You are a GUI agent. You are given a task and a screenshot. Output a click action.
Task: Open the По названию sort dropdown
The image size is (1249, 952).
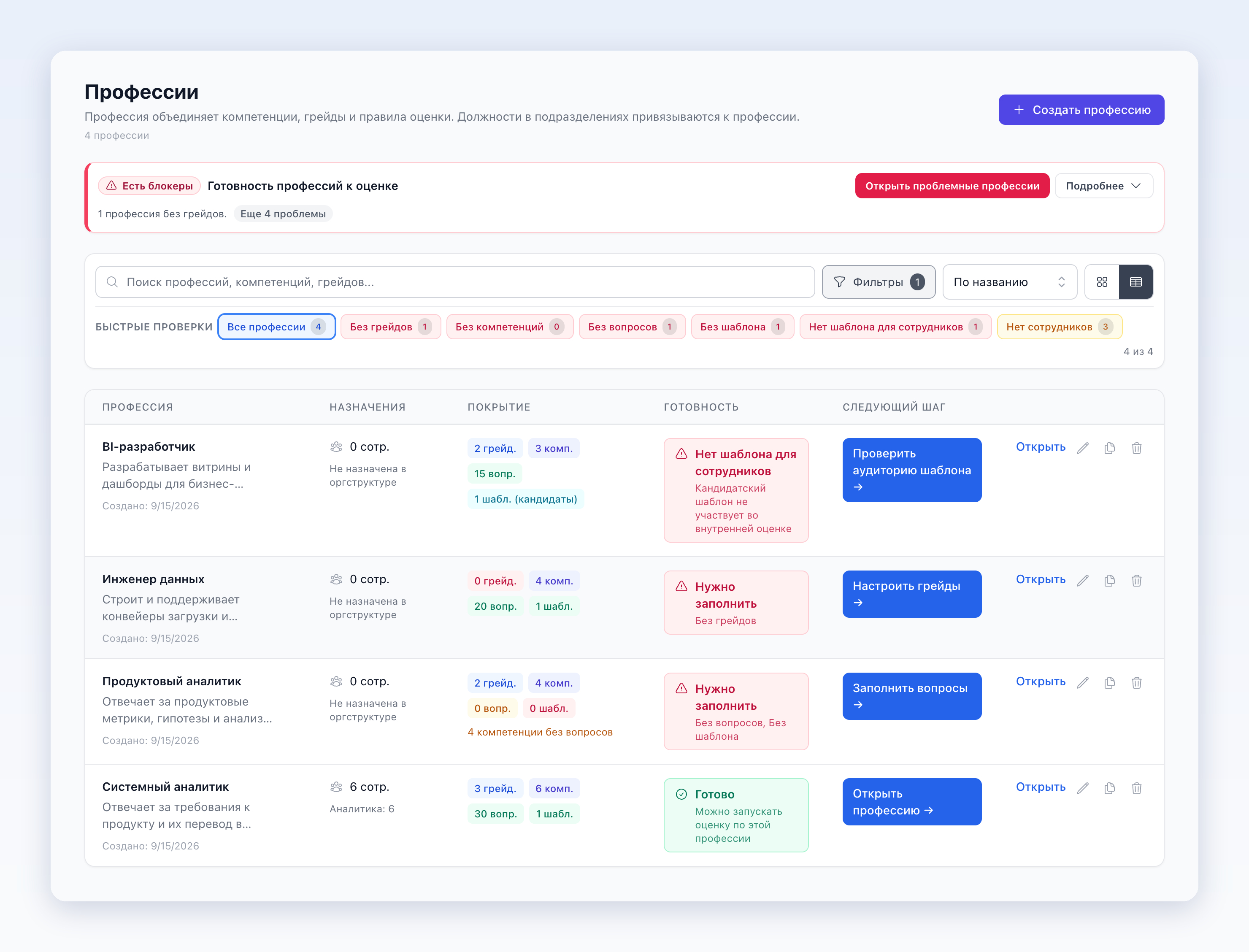[1009, 281]
